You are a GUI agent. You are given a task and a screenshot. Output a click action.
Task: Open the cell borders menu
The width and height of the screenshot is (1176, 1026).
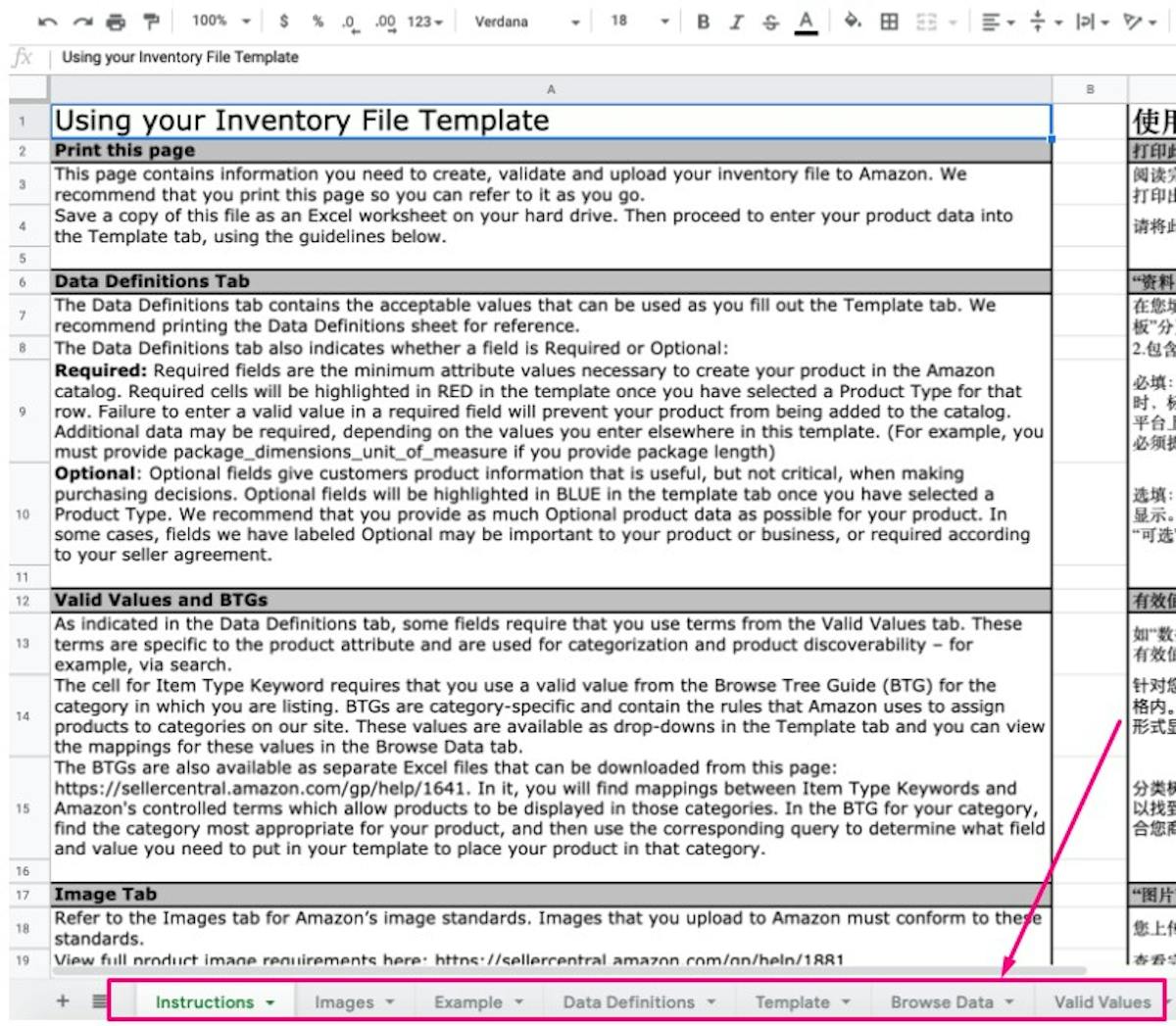tap(889, 22)
